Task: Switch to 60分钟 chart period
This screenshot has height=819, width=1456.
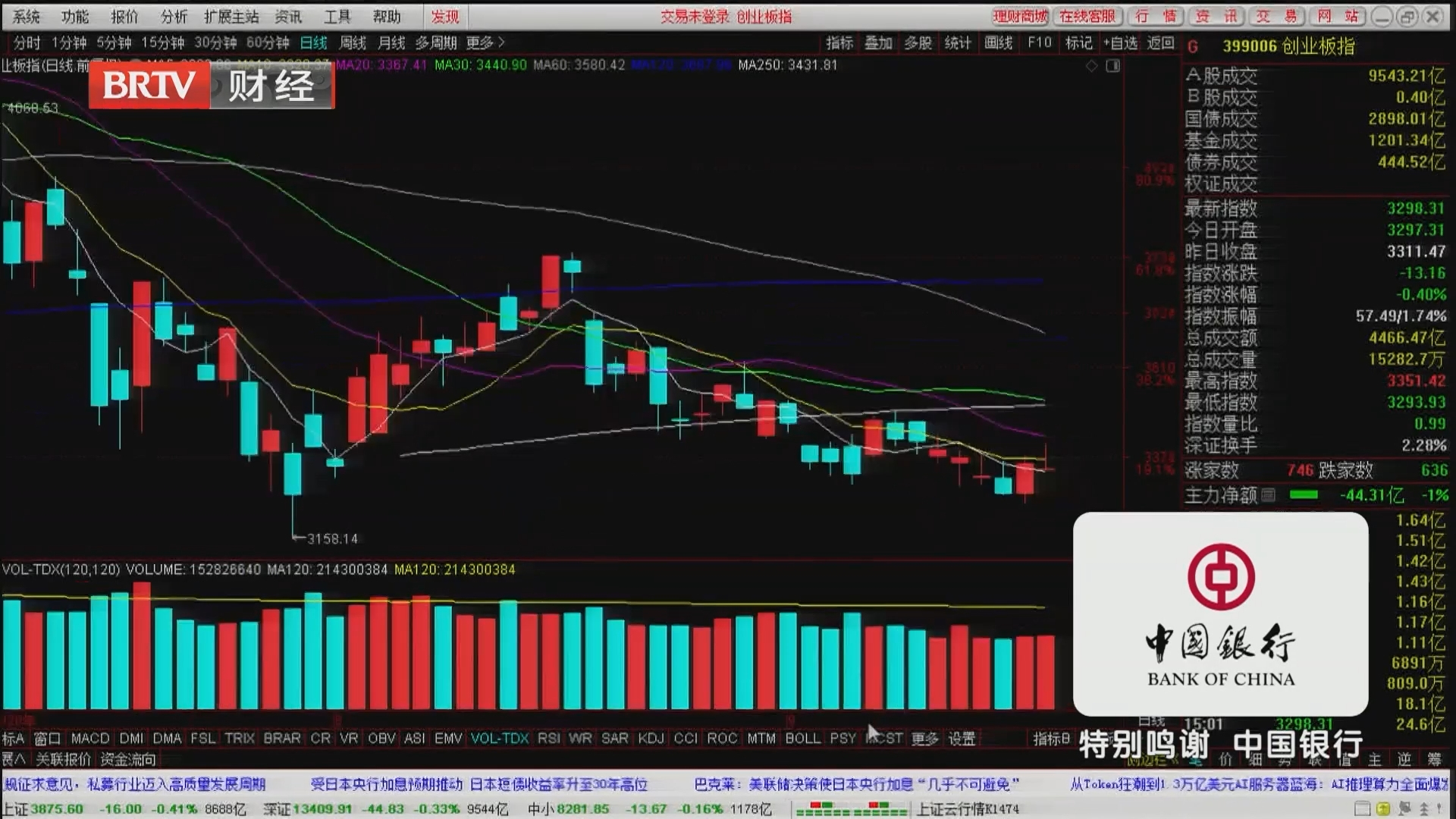Action: tap(268, 43)
